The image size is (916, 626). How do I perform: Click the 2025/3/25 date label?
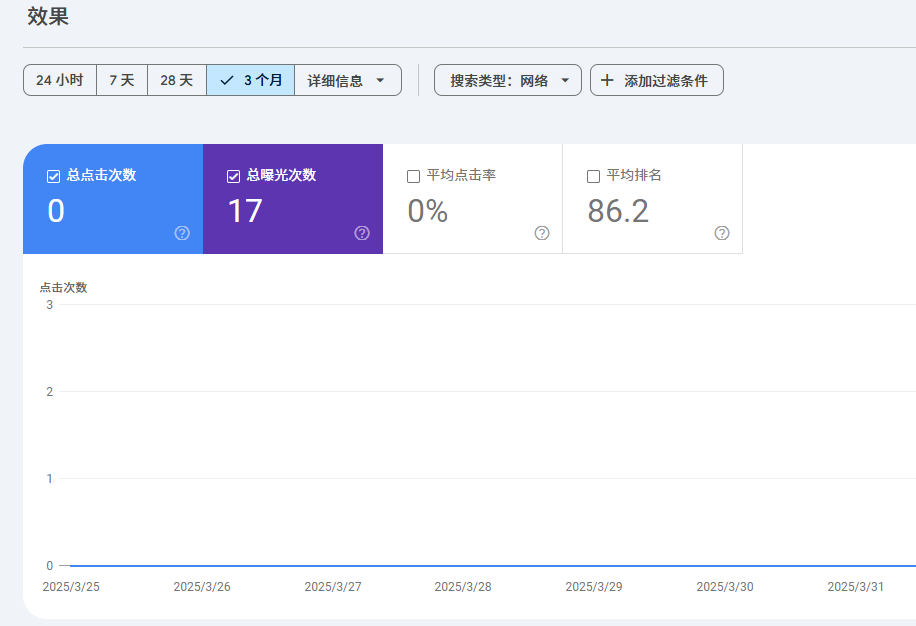[x=71, y=587]
